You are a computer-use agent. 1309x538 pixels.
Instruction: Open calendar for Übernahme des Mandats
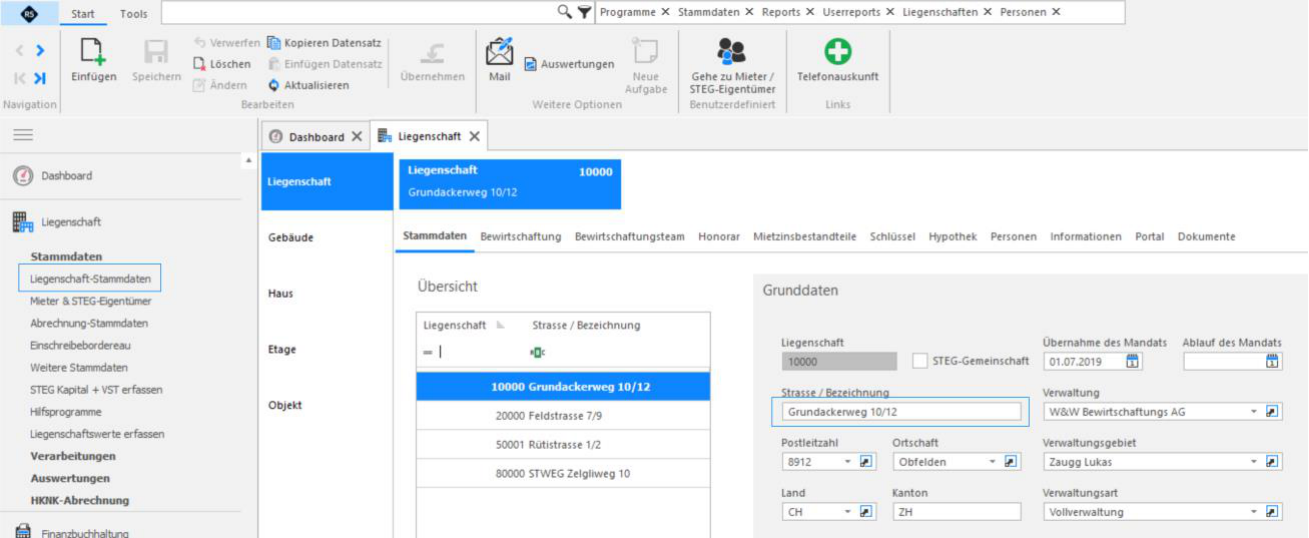coord(1133,361)
